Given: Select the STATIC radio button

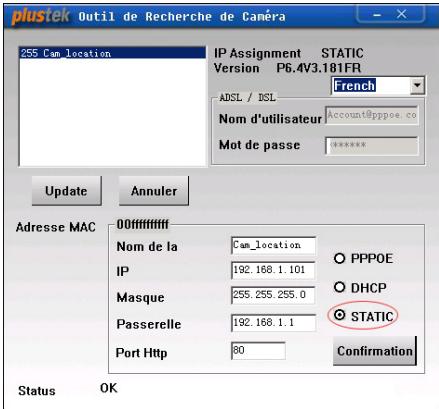Looking at the screenshot, I should pos(339,315).
